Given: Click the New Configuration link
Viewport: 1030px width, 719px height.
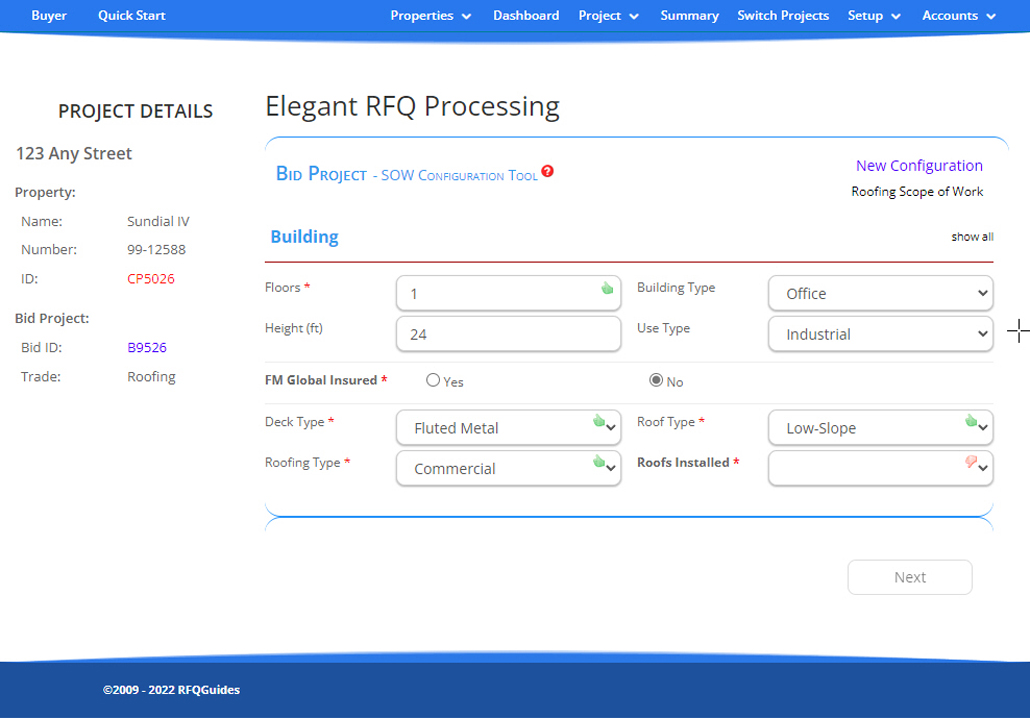Looking at the screenshot, I should click(919, 165).
